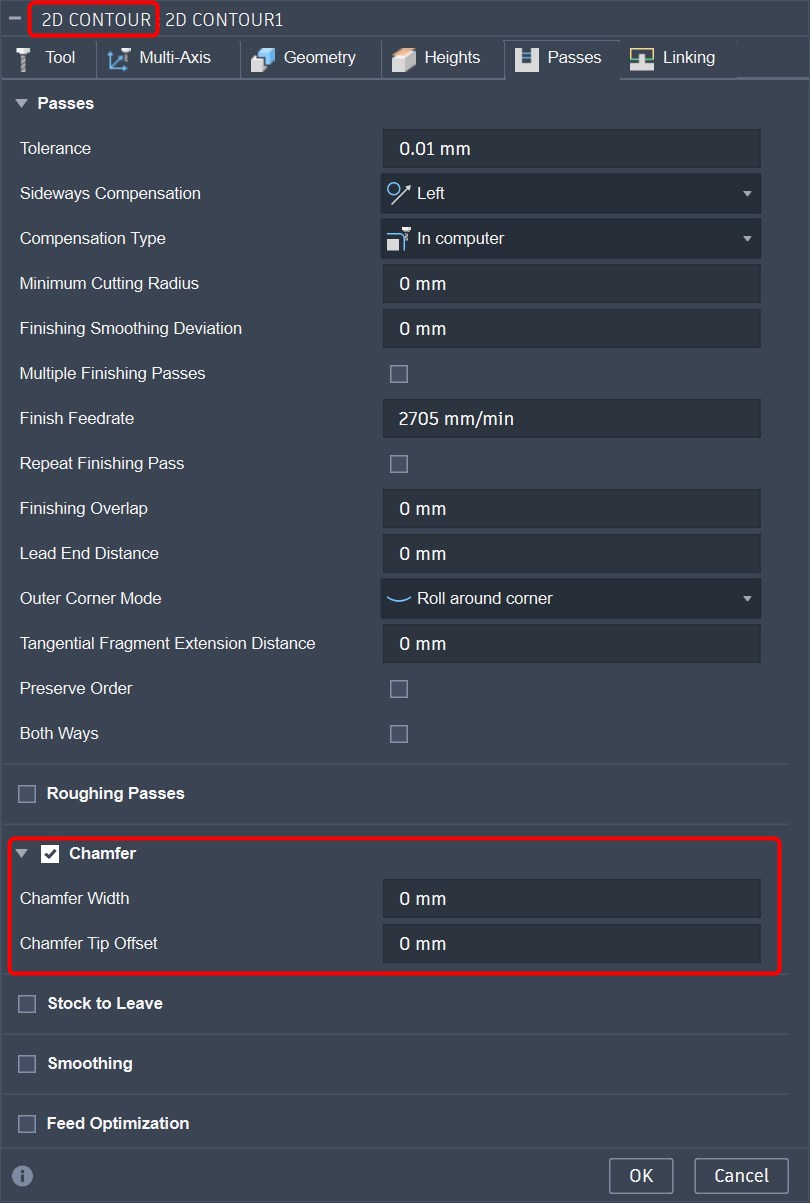The width and height of the screenshot is (810, 1203).
Task: Enable the Both Ways checkbox
Action: [399, 734]
